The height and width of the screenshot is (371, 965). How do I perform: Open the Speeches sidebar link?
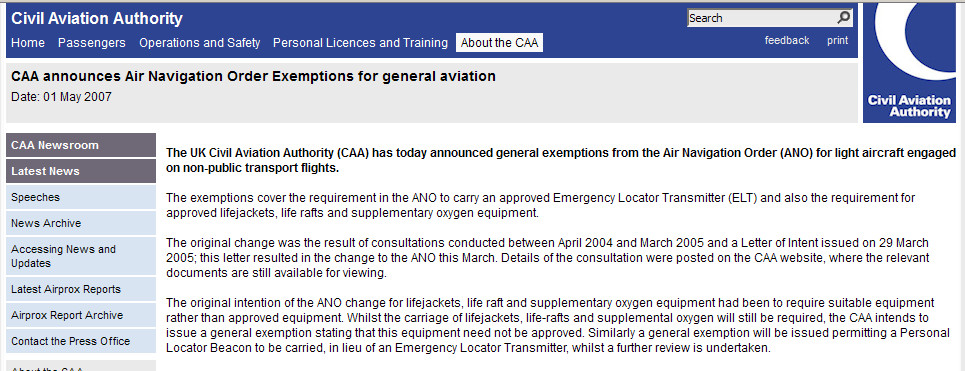pos(81,197)
